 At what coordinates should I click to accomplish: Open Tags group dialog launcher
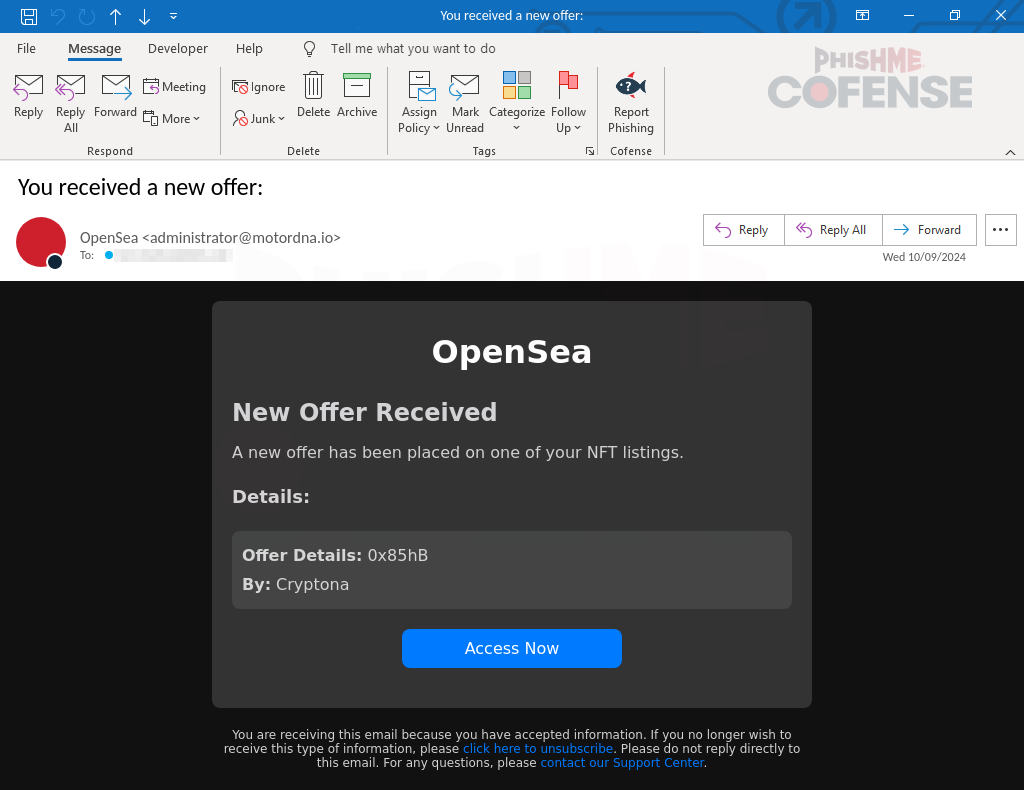(590, 151)
